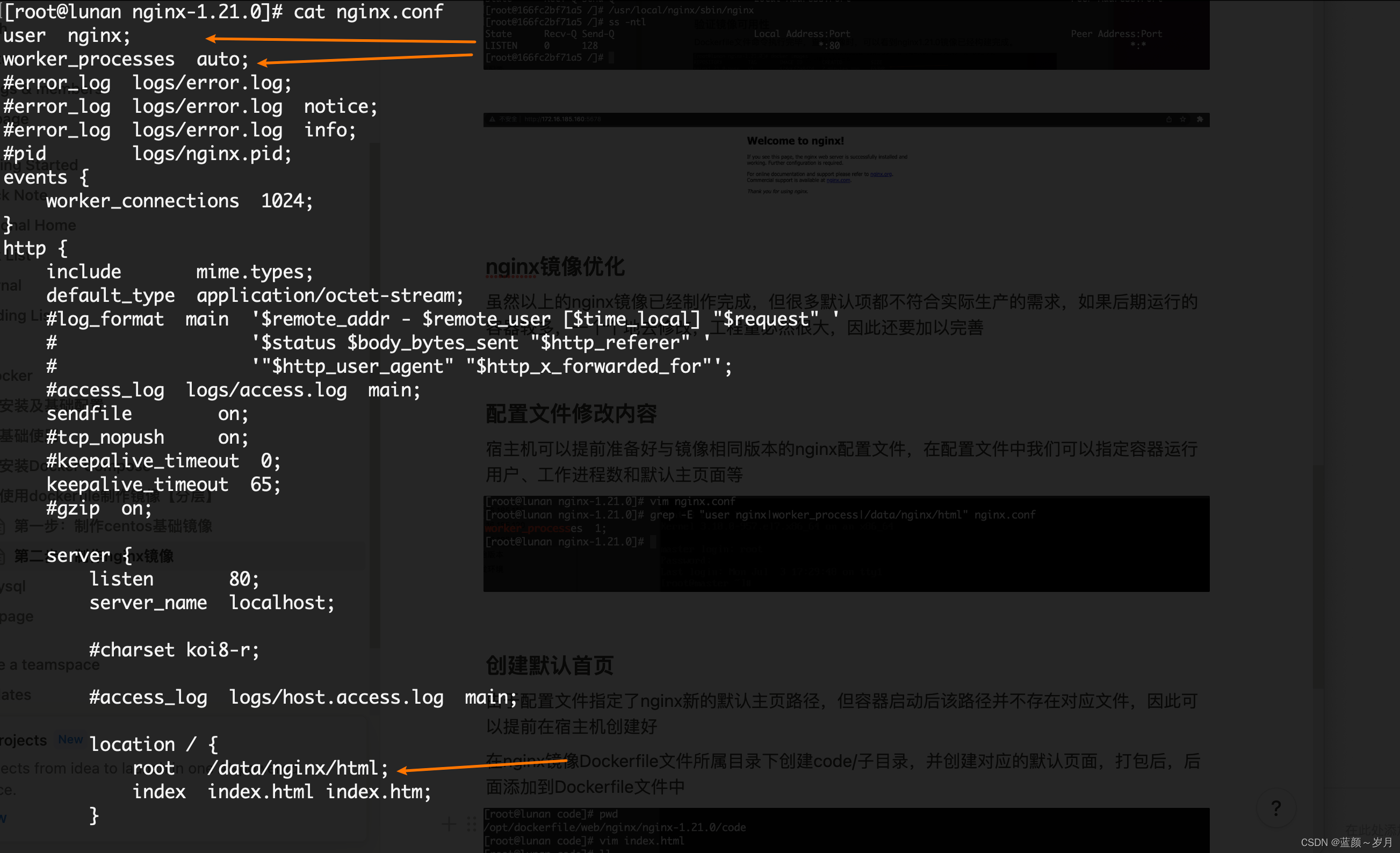Click the background 'ss -ntl' terminal line
1400x853 pixels.
click(x=565, y=22)
